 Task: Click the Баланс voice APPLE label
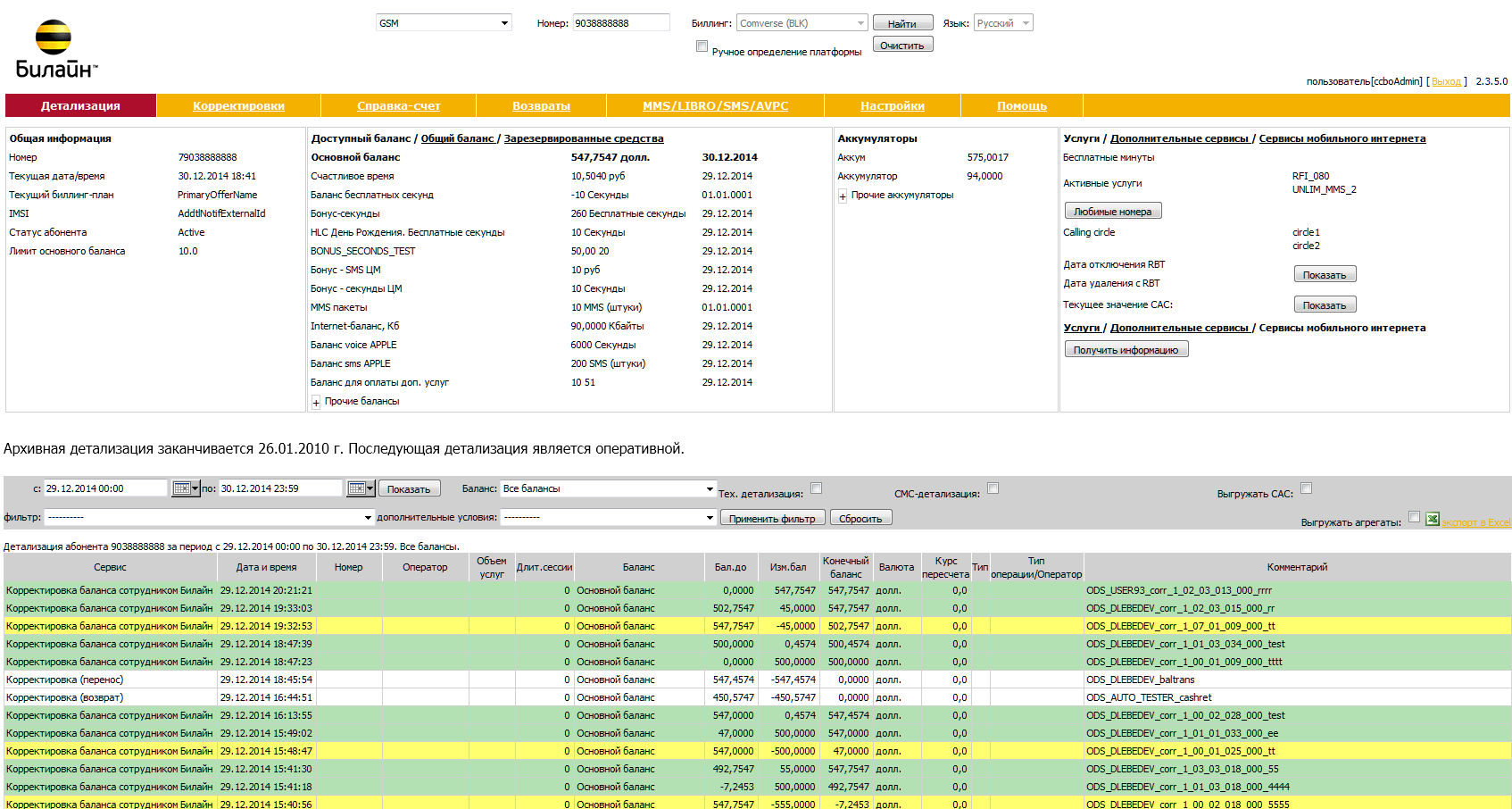(353, 345)
